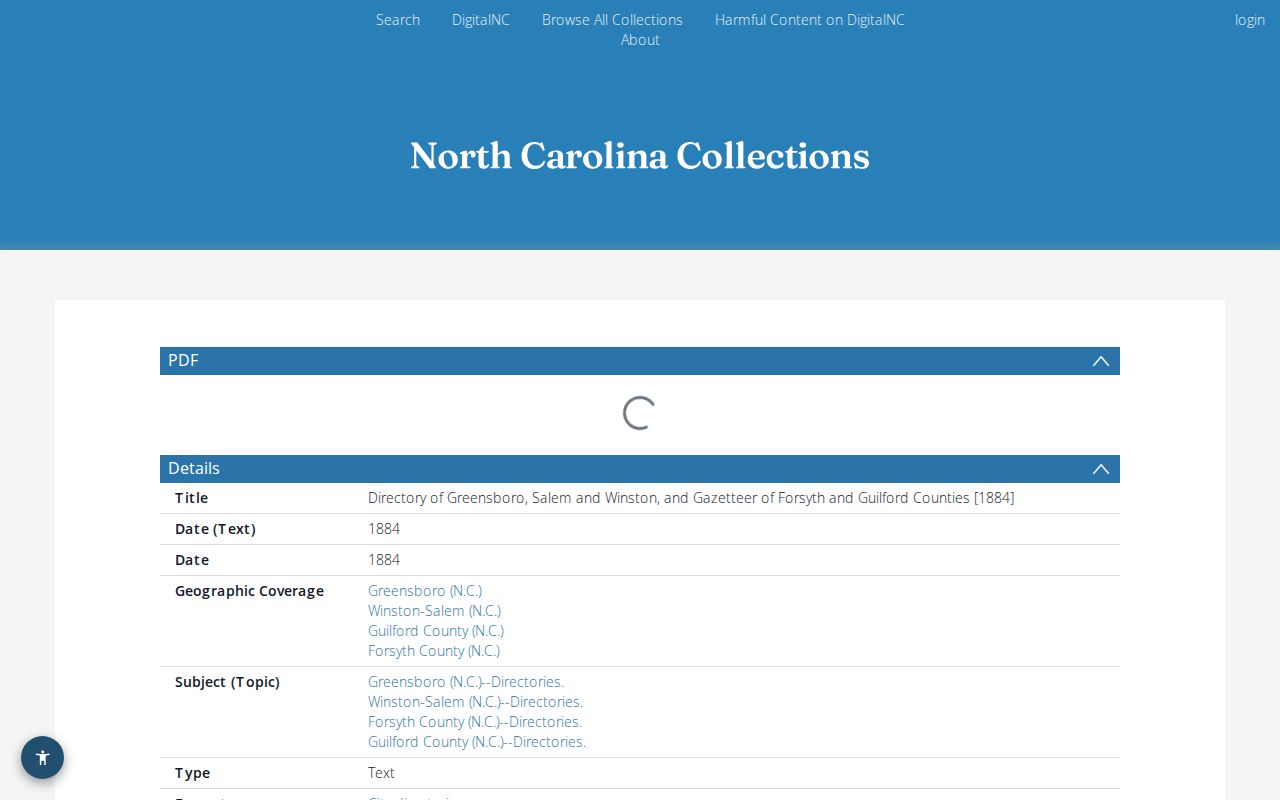Select Guilford County (N.C.)--Directories subject link

coord(477,742)
